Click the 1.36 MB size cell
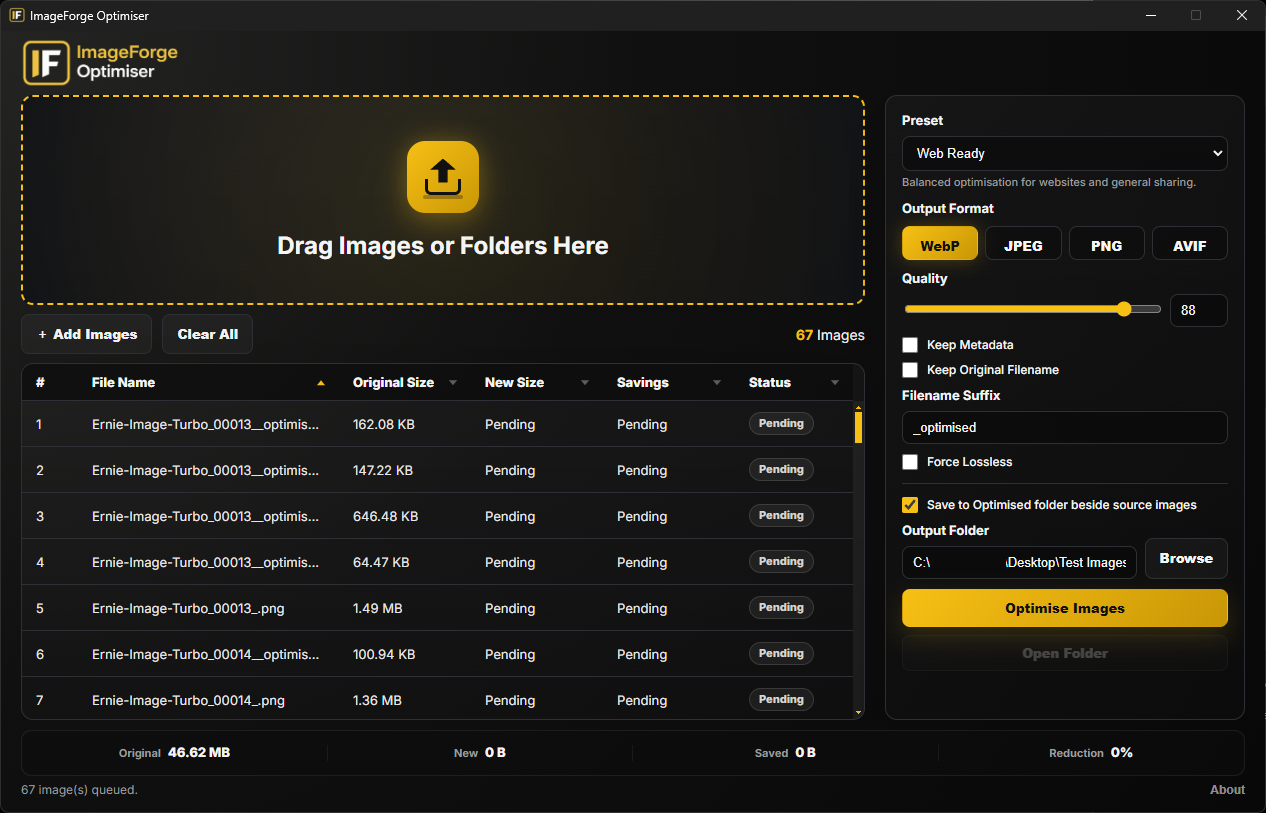The image size is (1266, 813). coord(377,700)
